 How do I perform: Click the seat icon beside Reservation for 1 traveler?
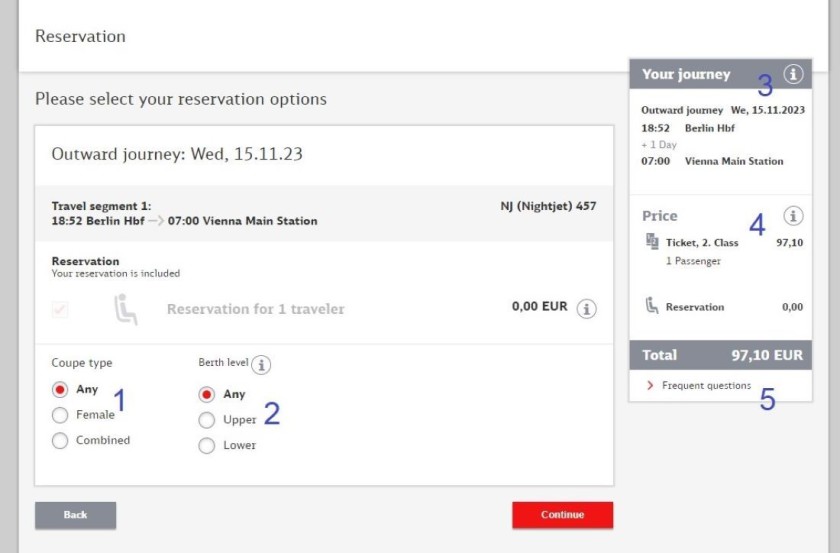(x=125, y=310)
